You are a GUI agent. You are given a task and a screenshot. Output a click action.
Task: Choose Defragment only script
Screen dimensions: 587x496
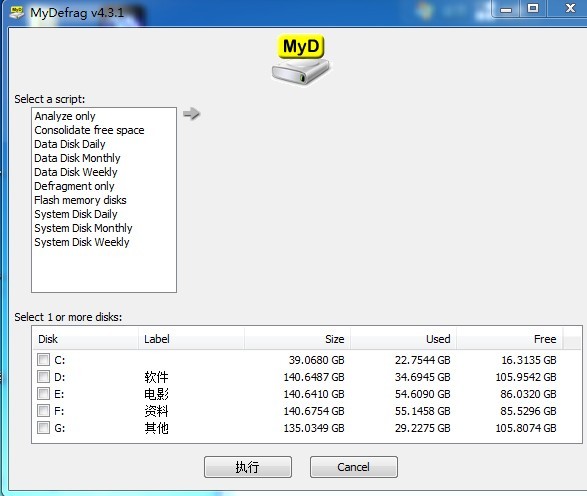(x=74, y=186)
